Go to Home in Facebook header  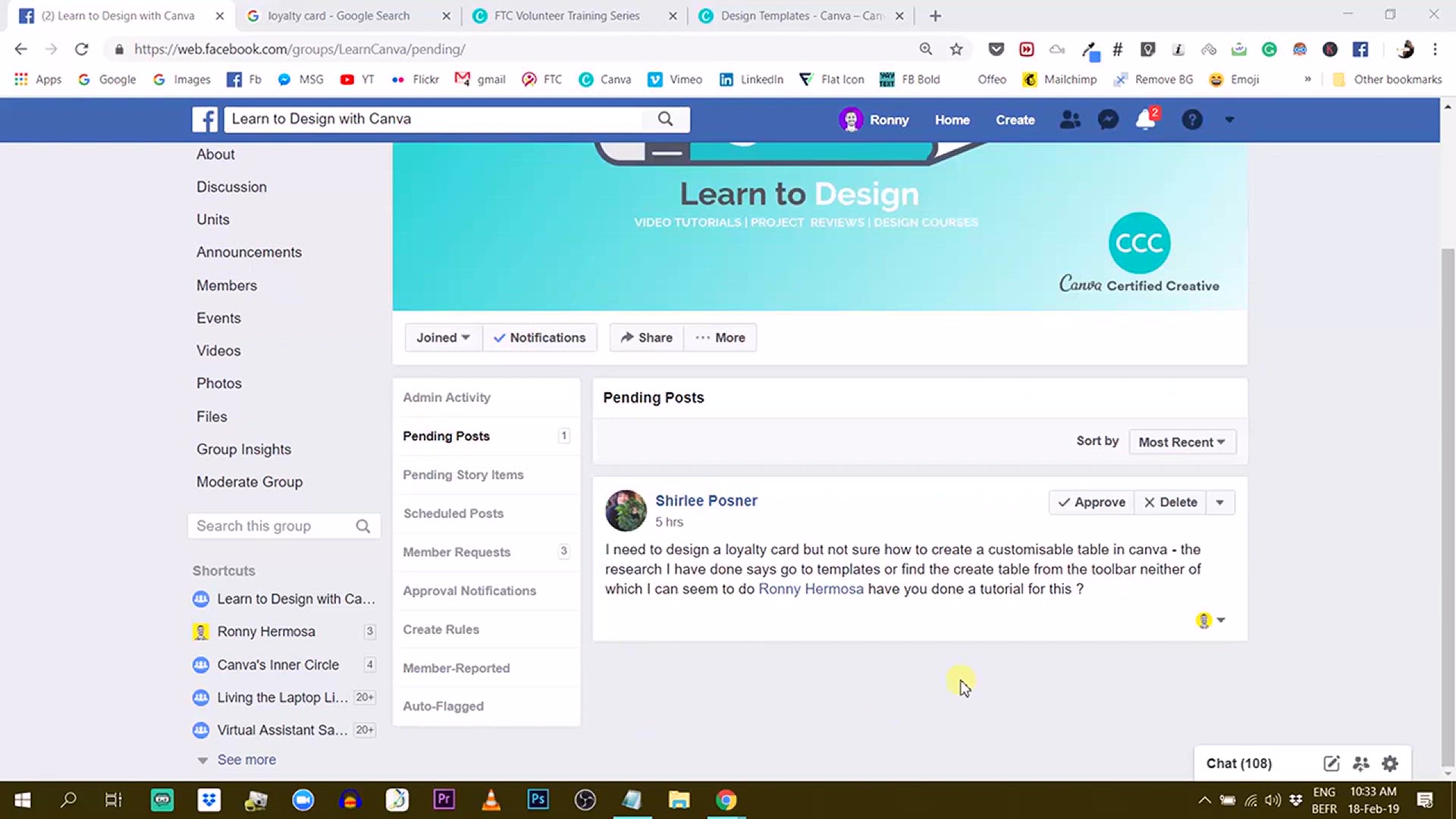[952, 120]
